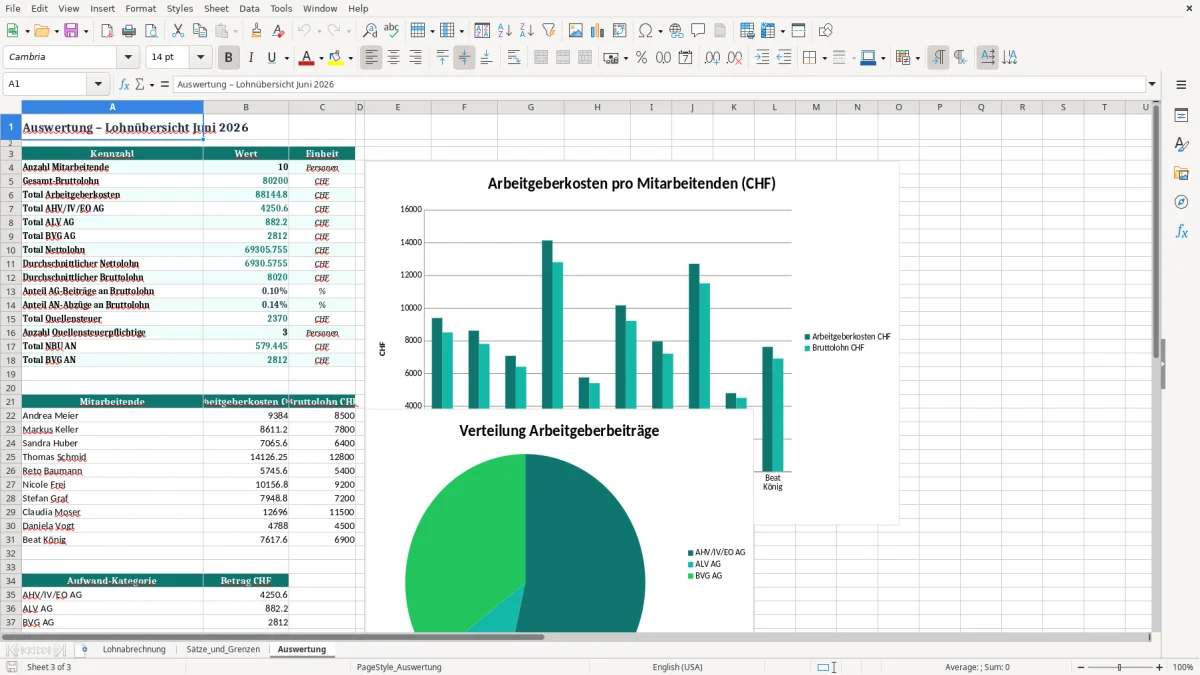Open sidebar Gallery icon

click(x=1181, y=173)
